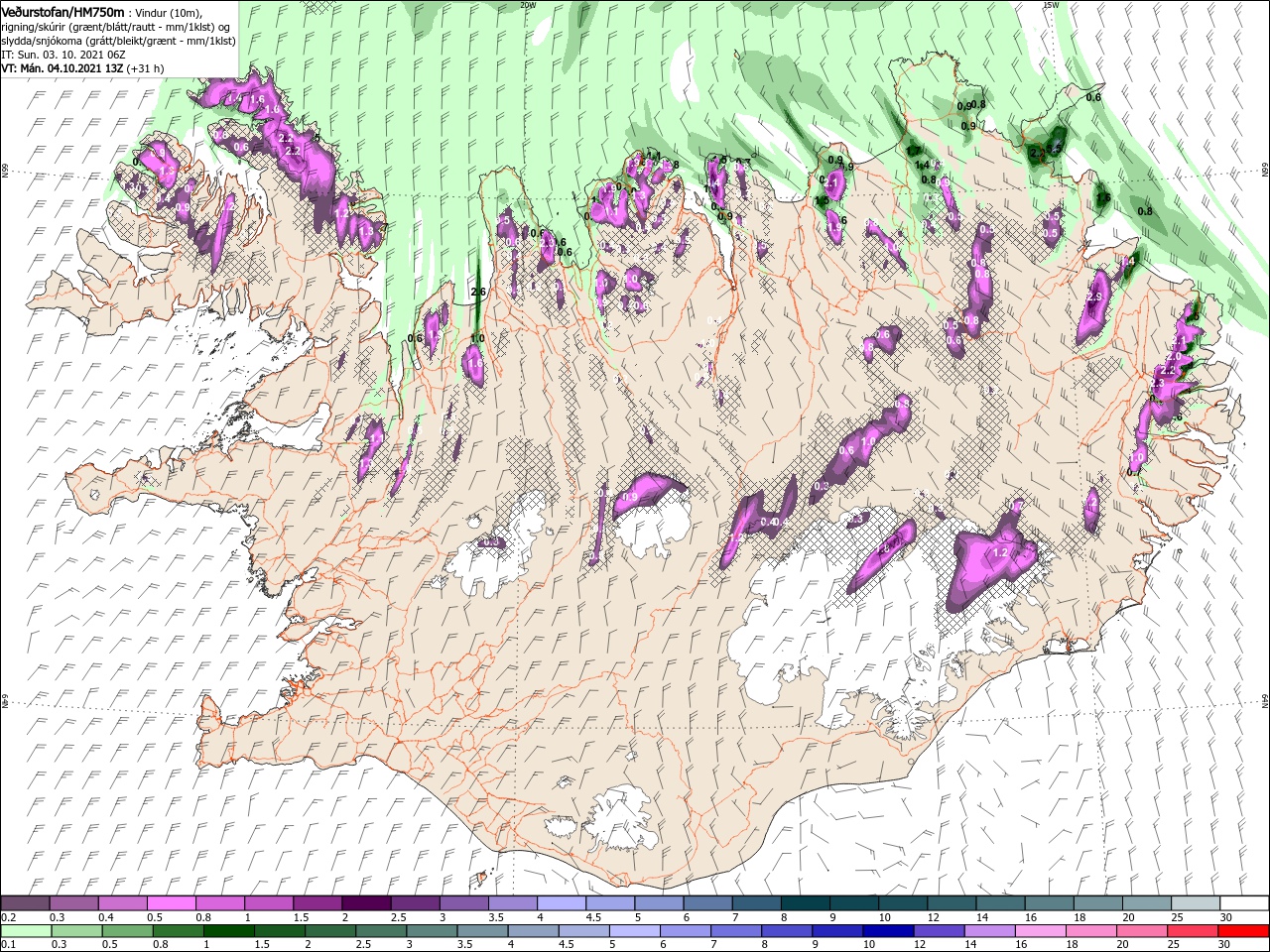Click the 'IT: Sun. 03. 10. 2021 06Z' line

click(62, 55)
